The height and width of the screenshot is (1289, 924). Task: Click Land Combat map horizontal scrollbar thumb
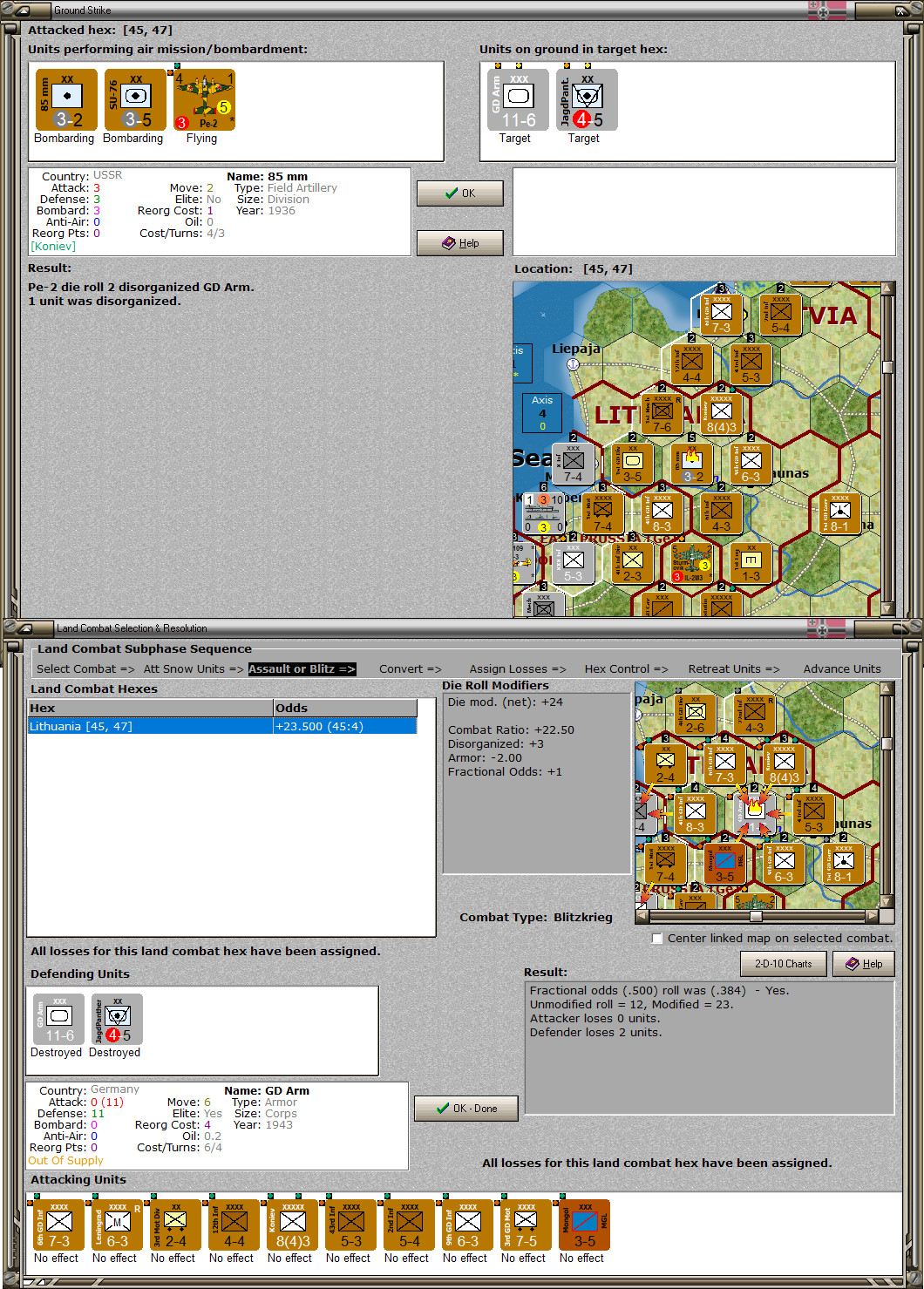(756, 916)
